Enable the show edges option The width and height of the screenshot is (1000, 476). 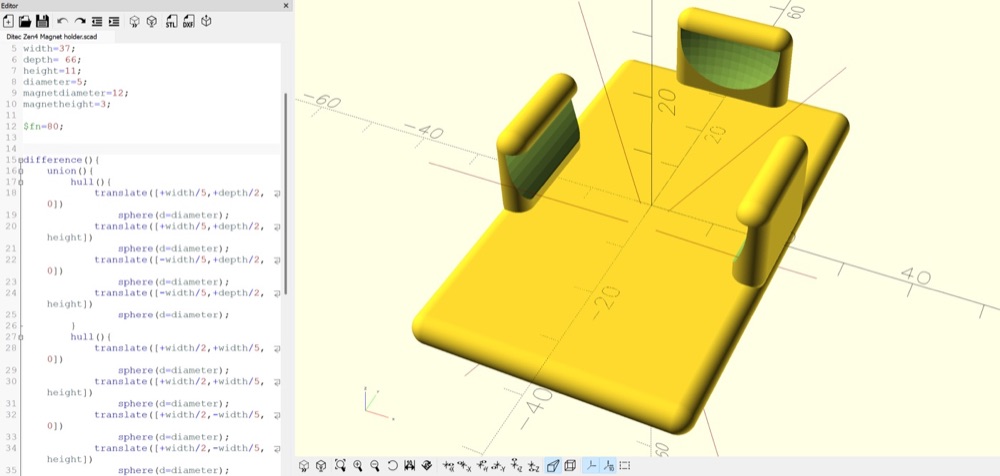[625, 466]
